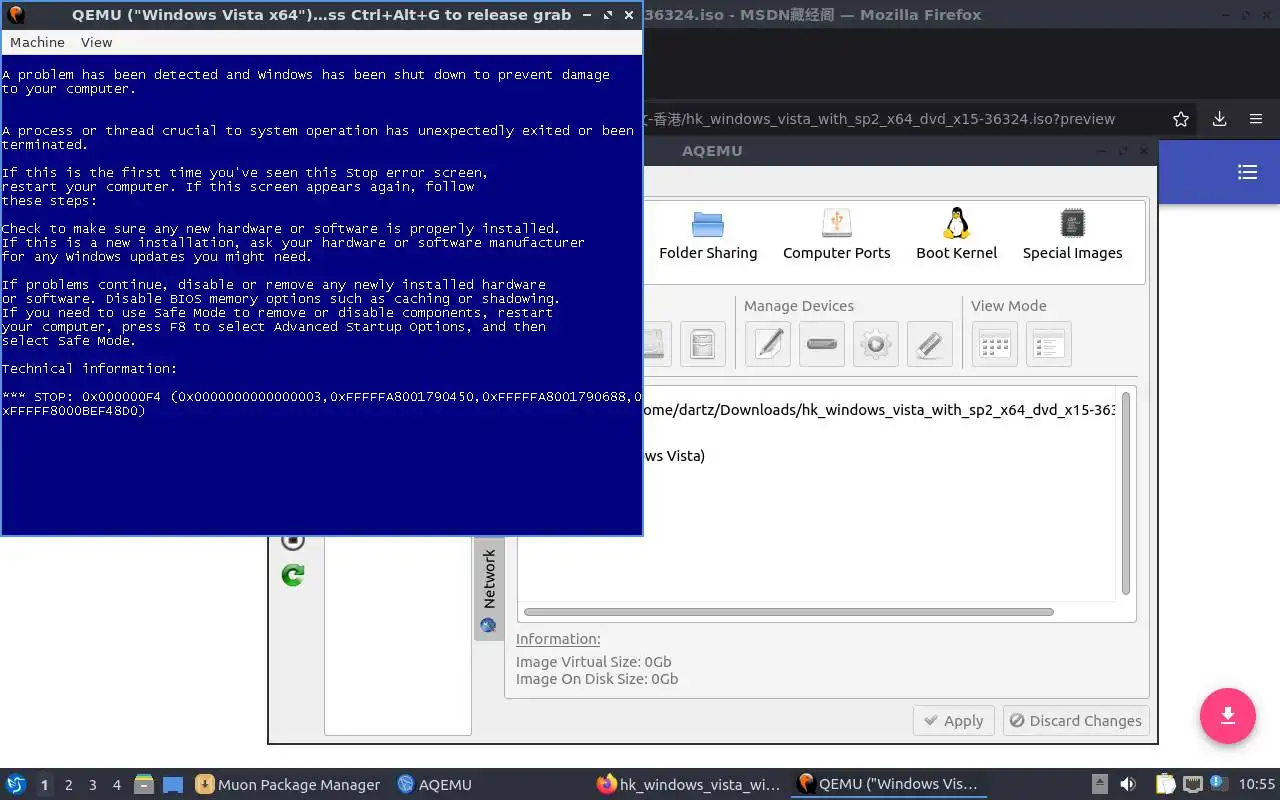Image resolution: width=1280 pixels, height=800 pixels.
Task: Switch to virtual desktop 3
Action: click(x=92, y=785)
